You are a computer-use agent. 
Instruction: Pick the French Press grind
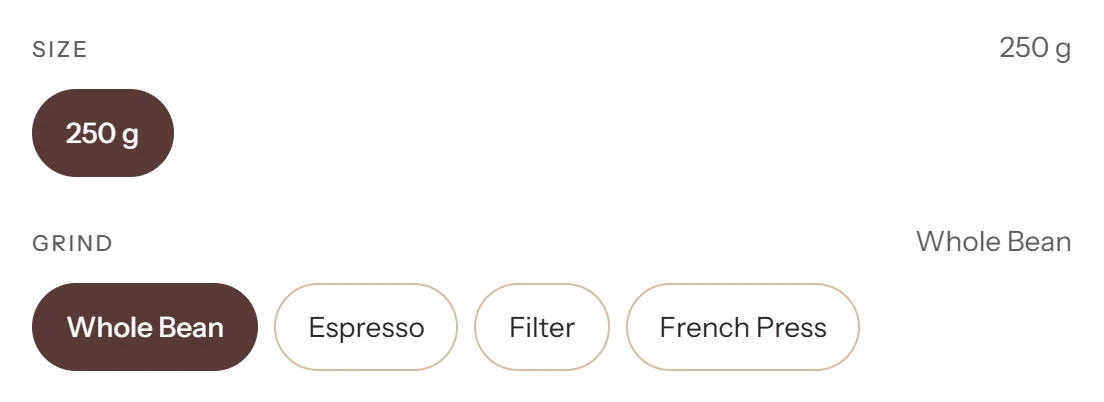[x=743, y=327]
